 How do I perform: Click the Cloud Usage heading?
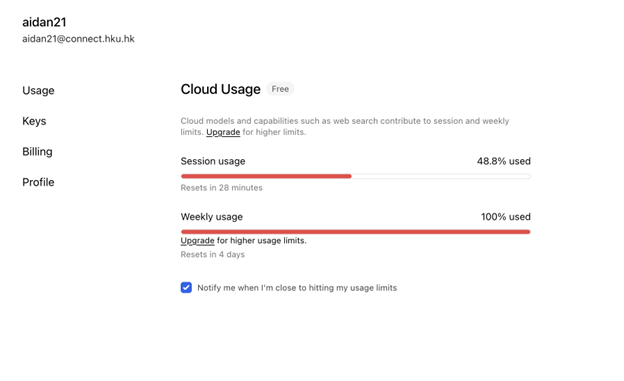[x=220, y=89]
